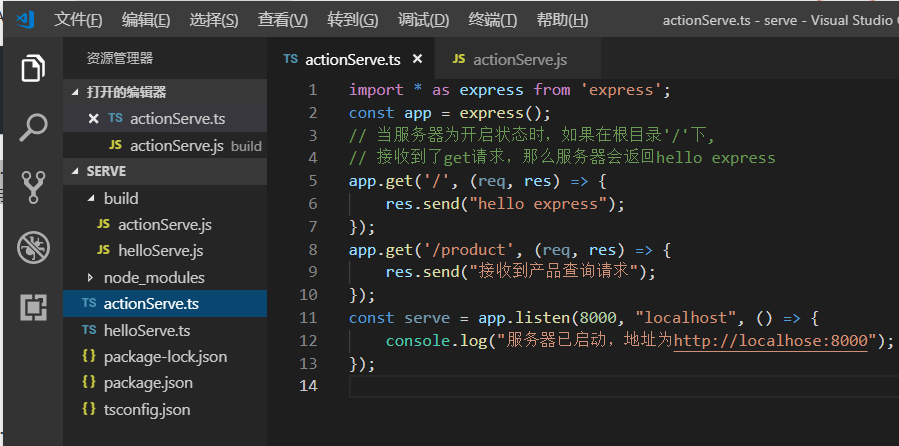Open the Search view in activity bar
Screen dimensions: 899x446
click(x=33, y=127)
